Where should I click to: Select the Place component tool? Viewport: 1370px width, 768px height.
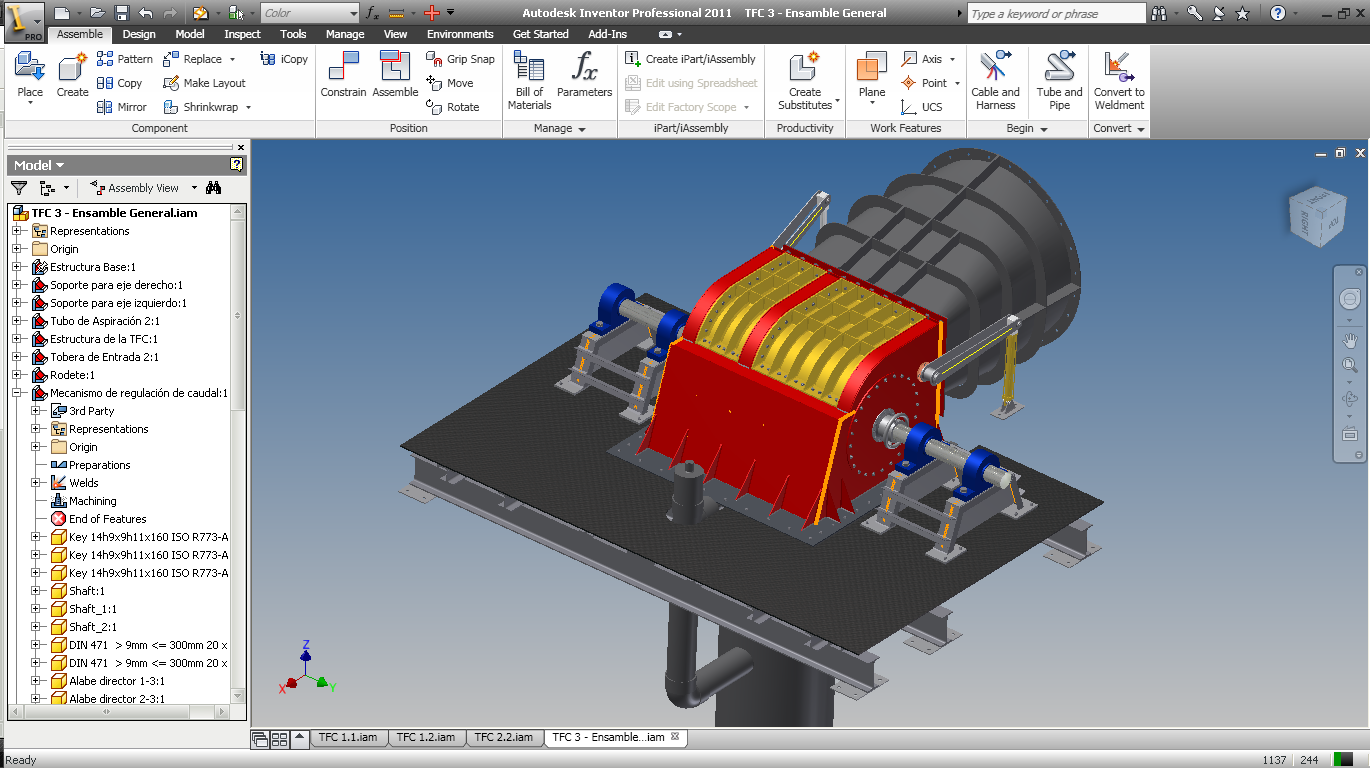[x=30, y=78]
